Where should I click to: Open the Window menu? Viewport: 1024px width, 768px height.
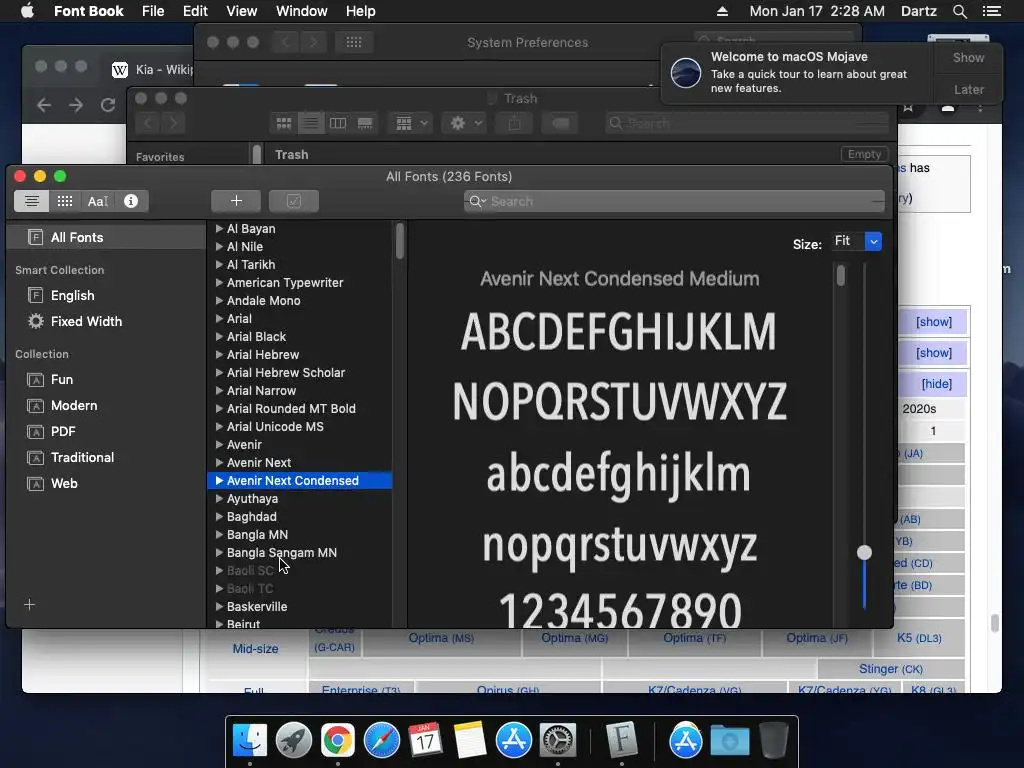(301, 11)
